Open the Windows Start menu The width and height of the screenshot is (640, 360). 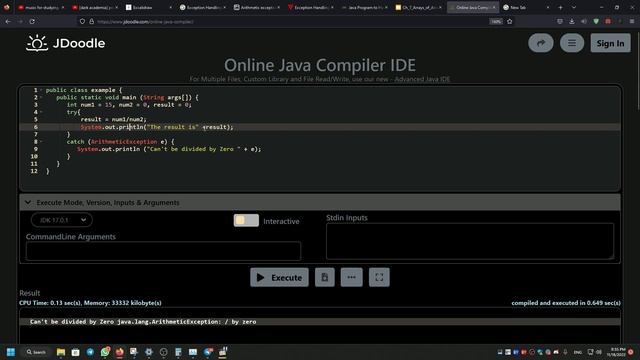tap(11, 352)
